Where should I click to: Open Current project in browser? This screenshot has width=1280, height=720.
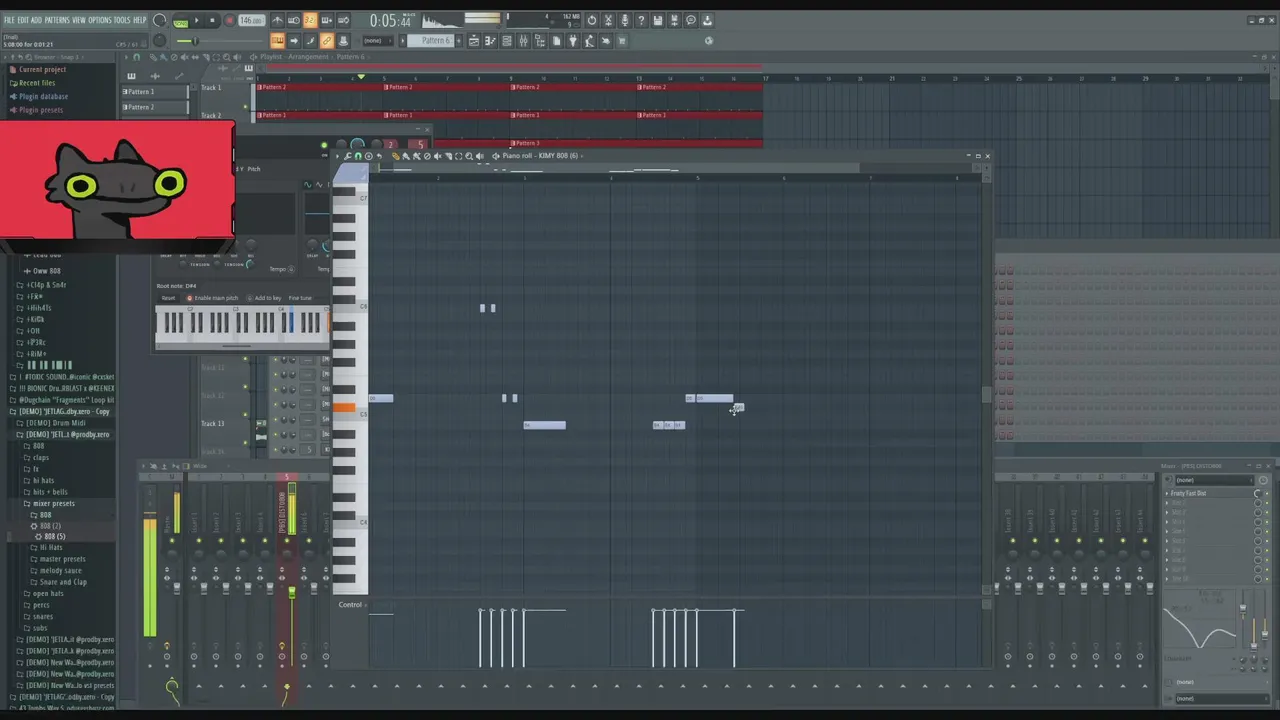pyautogui.click(x=42, y=69)
